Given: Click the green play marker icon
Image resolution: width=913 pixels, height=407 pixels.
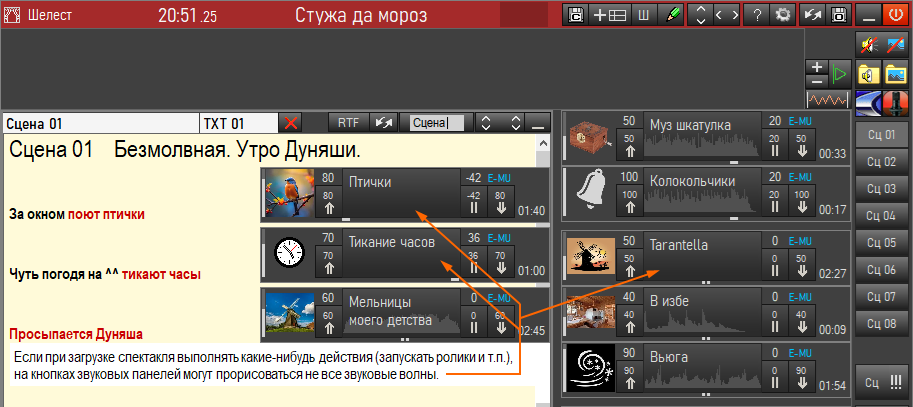Looking at the screenshot, I should pos(839,74).
